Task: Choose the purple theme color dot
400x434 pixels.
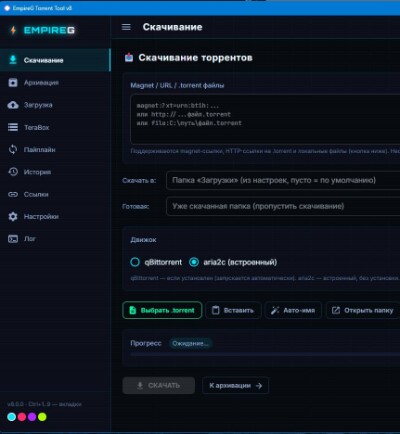Action: point(32,417)
